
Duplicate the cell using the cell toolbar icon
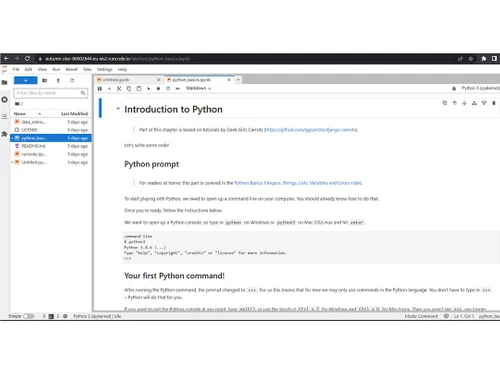click(x=444, y=103)
